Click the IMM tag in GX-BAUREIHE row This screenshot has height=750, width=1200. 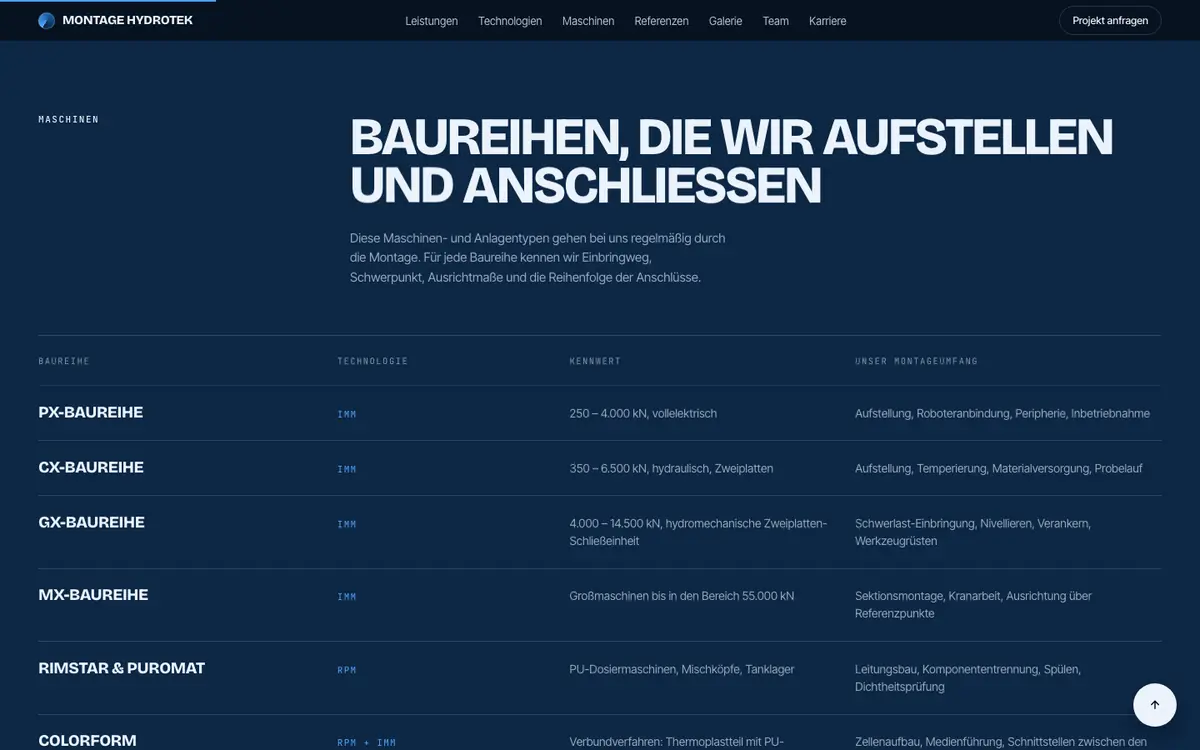347,524
